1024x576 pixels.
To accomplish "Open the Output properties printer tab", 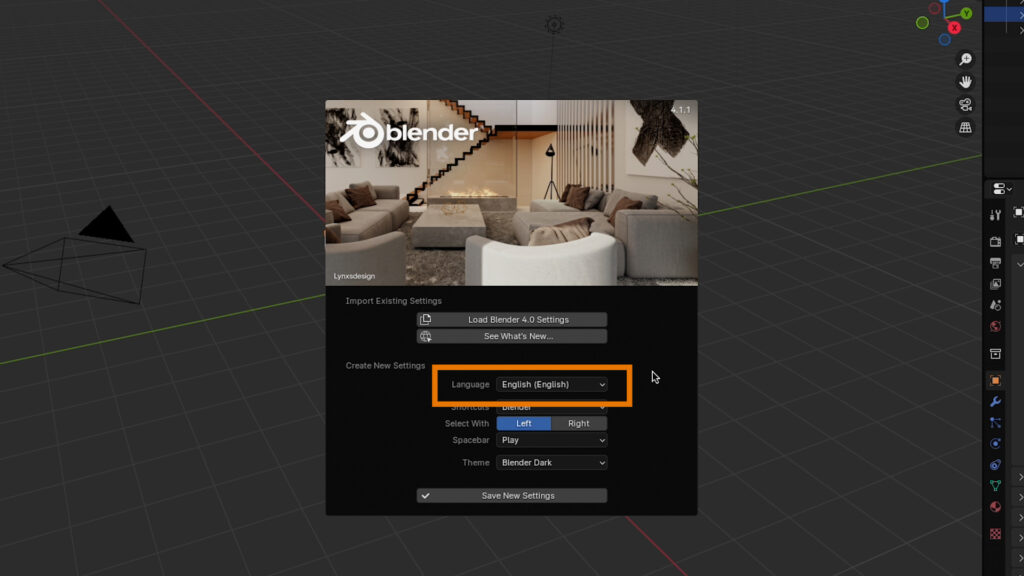I will 995,263.
